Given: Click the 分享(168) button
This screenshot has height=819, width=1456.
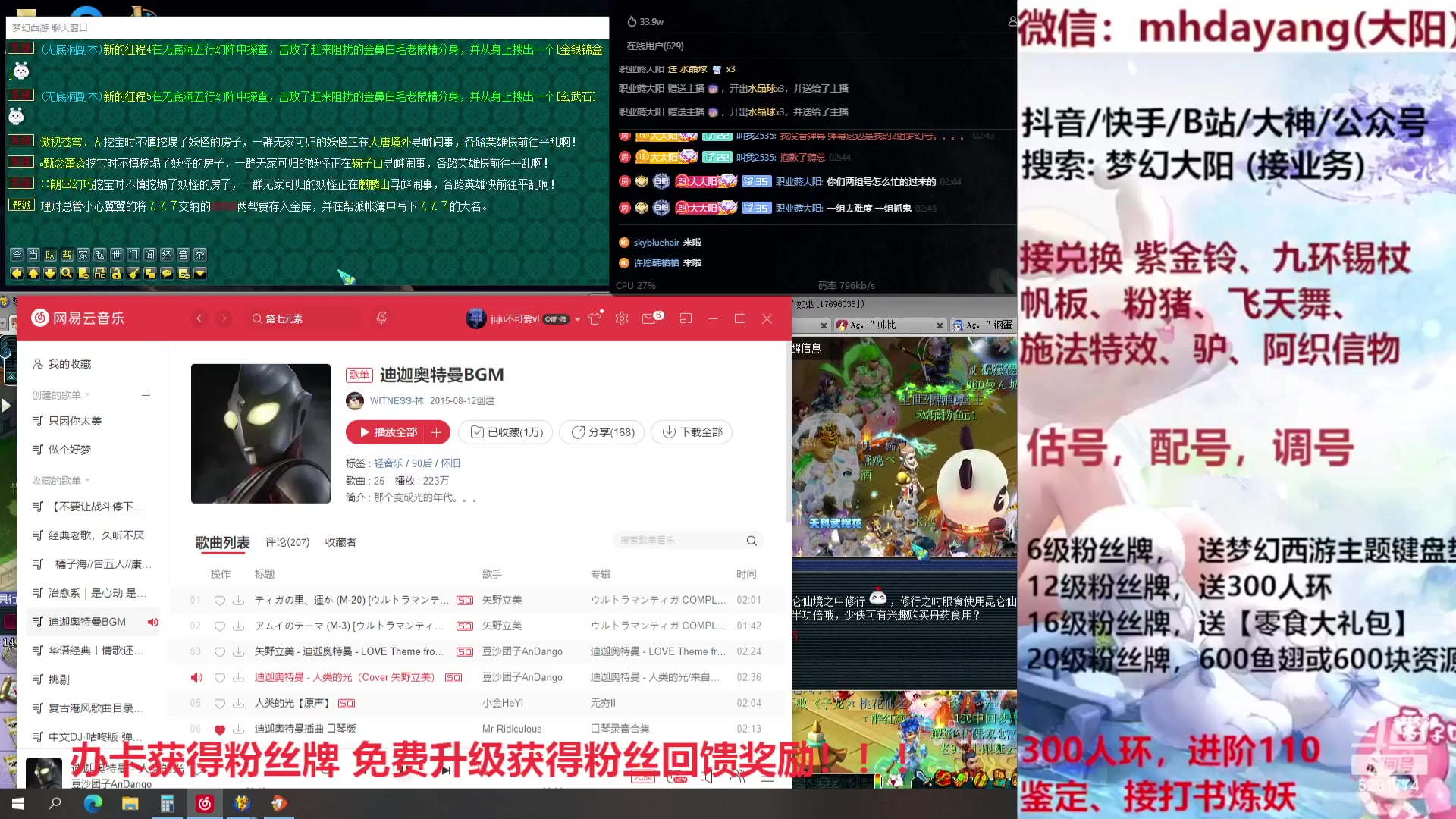Looking at the screenshot, I should tap(602, 432).
